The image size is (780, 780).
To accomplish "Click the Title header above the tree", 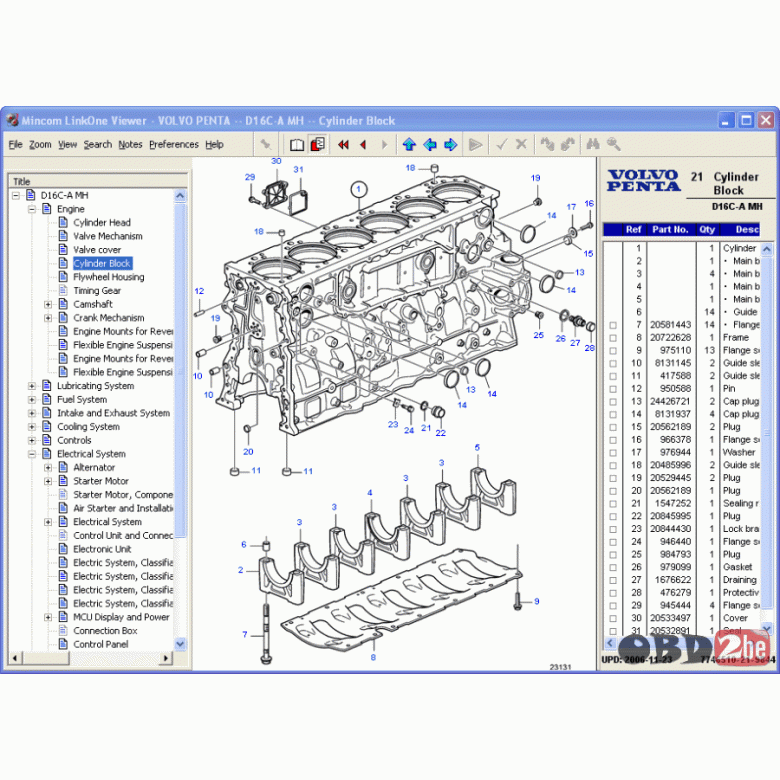I will point(98,182).
